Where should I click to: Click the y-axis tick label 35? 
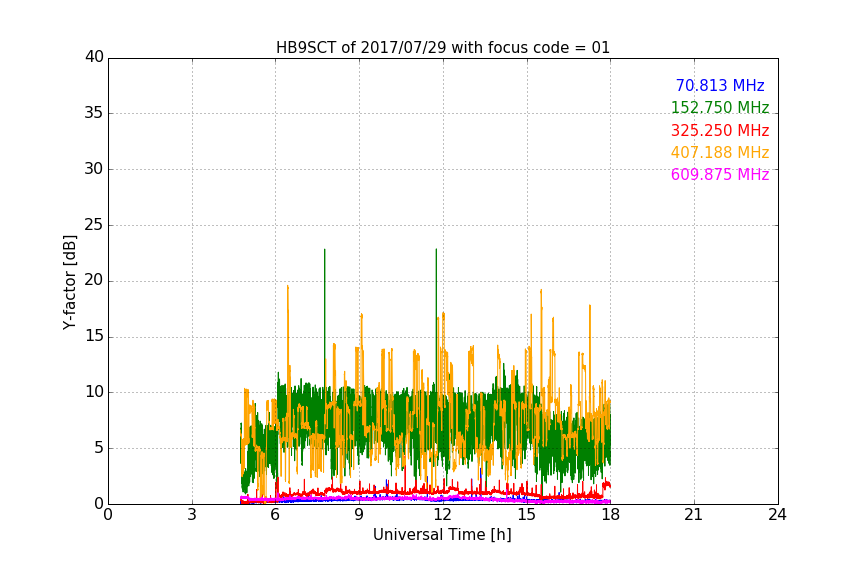pyautogui.click(x=94, y=113)
